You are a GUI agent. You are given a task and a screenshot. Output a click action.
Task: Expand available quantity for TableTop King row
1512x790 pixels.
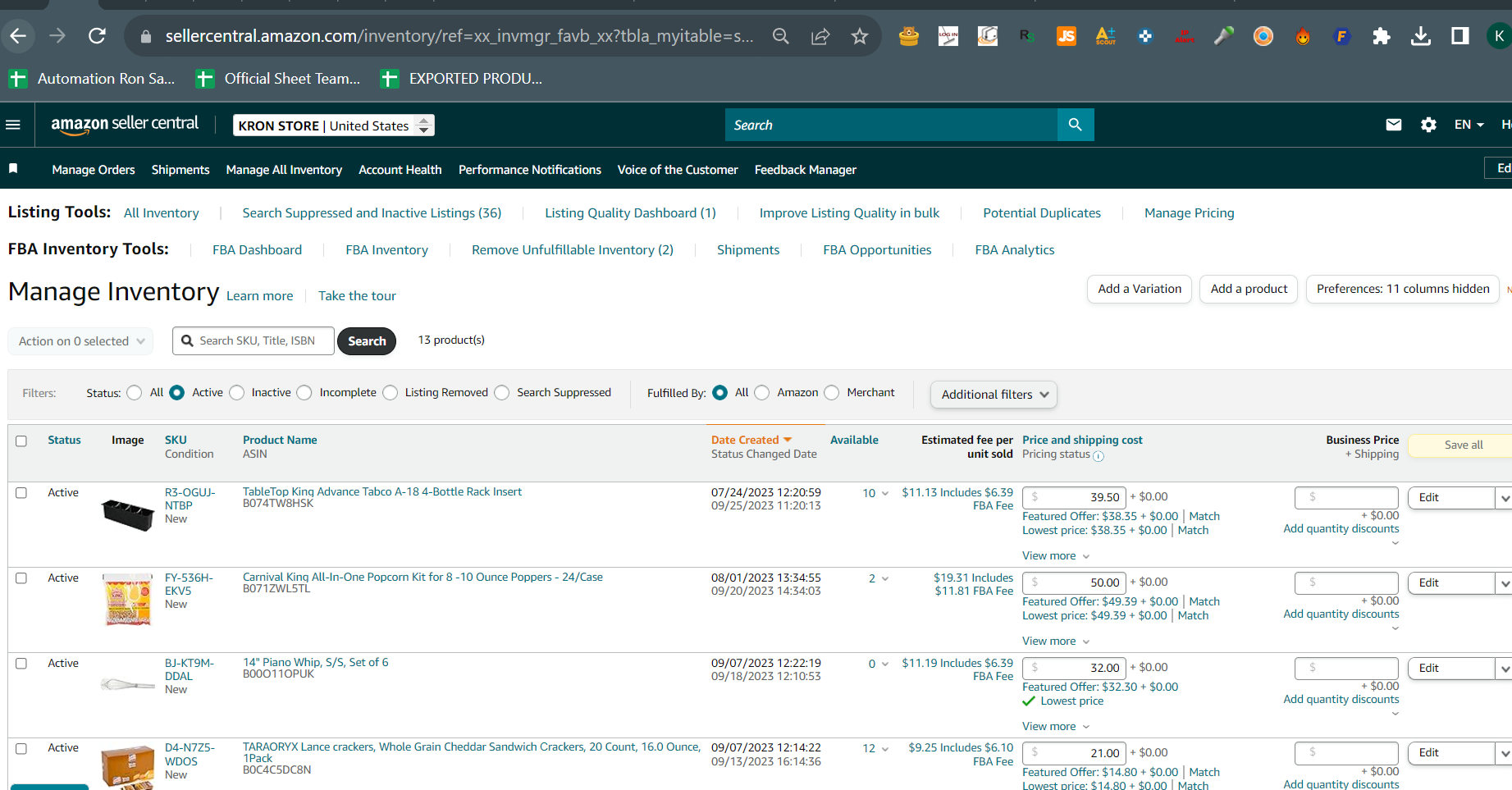[x=884, y=494]
